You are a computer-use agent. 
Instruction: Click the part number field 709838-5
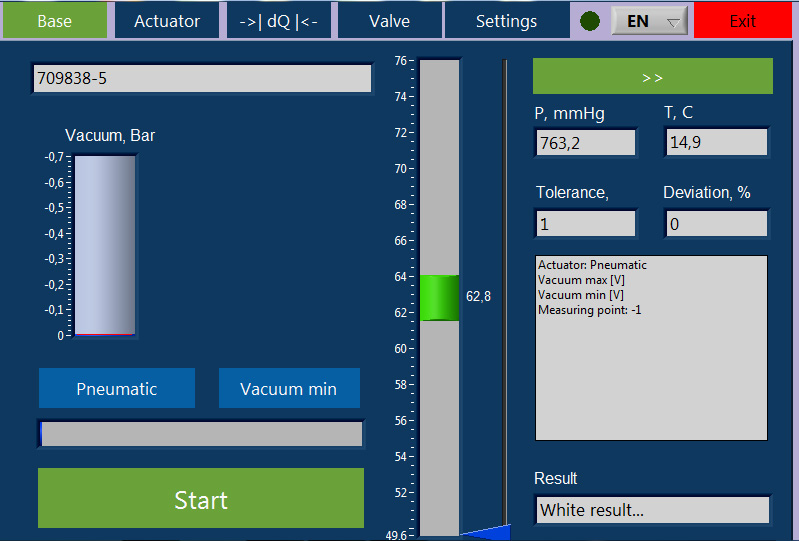[202, 79]
